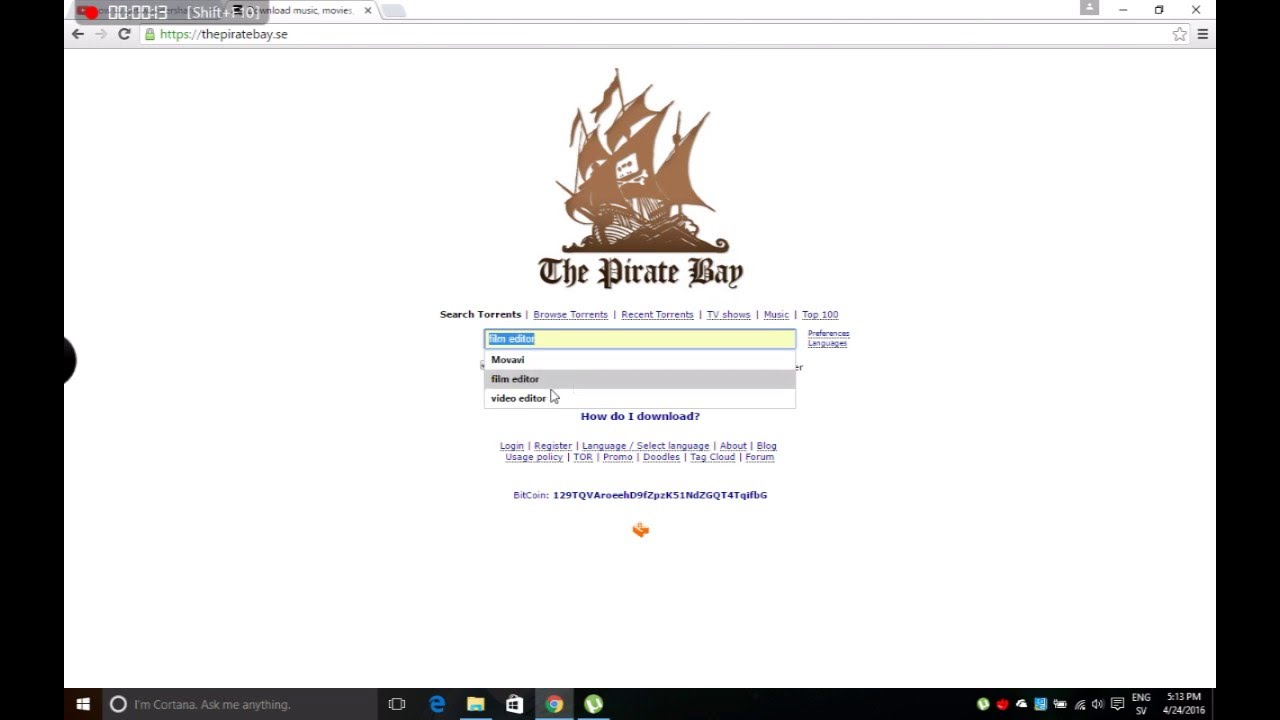The width and height of the screenshot is (1280, 720).
Task: Click the red tray icon
Action: click(x=1002, y=704)
